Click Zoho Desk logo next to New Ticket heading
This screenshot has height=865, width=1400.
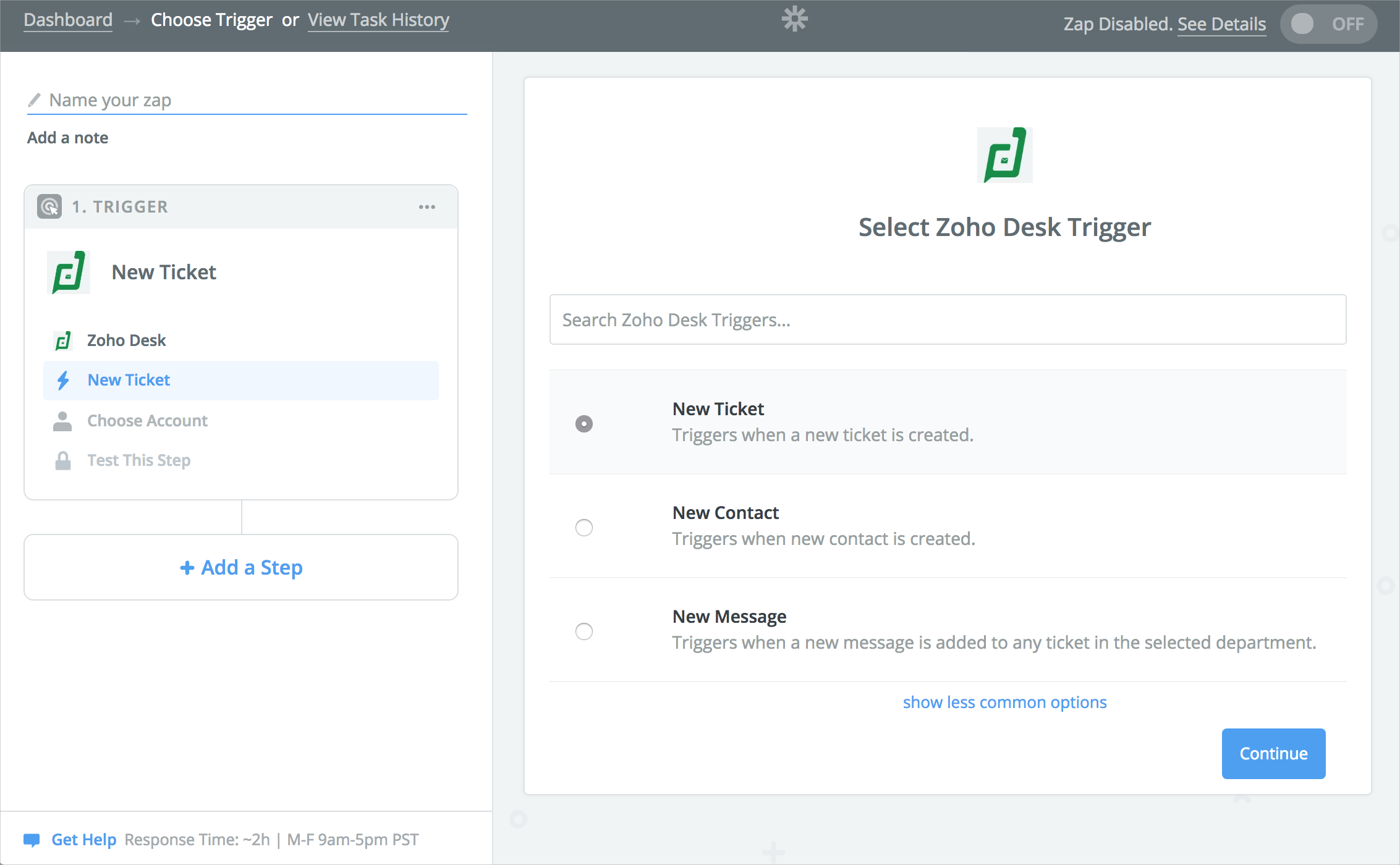[69, 272]
